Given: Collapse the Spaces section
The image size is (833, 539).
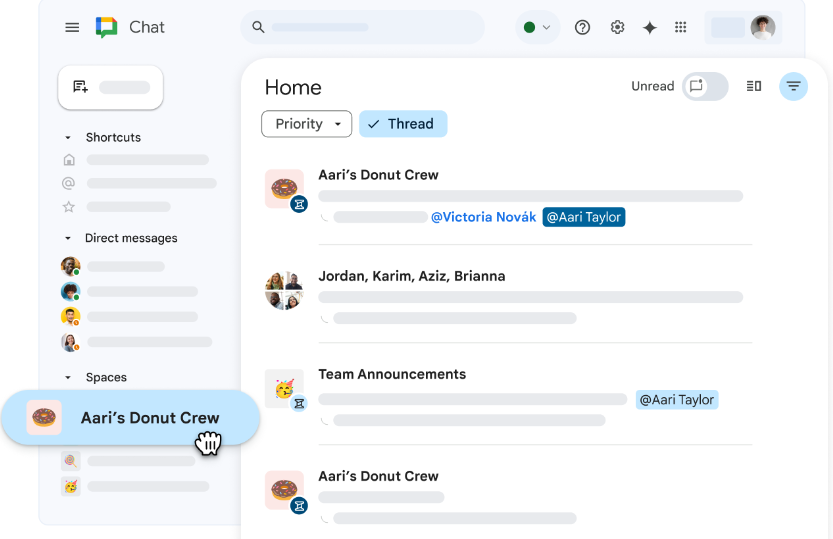Looking at the screenshot, I should tap(67, 378).
